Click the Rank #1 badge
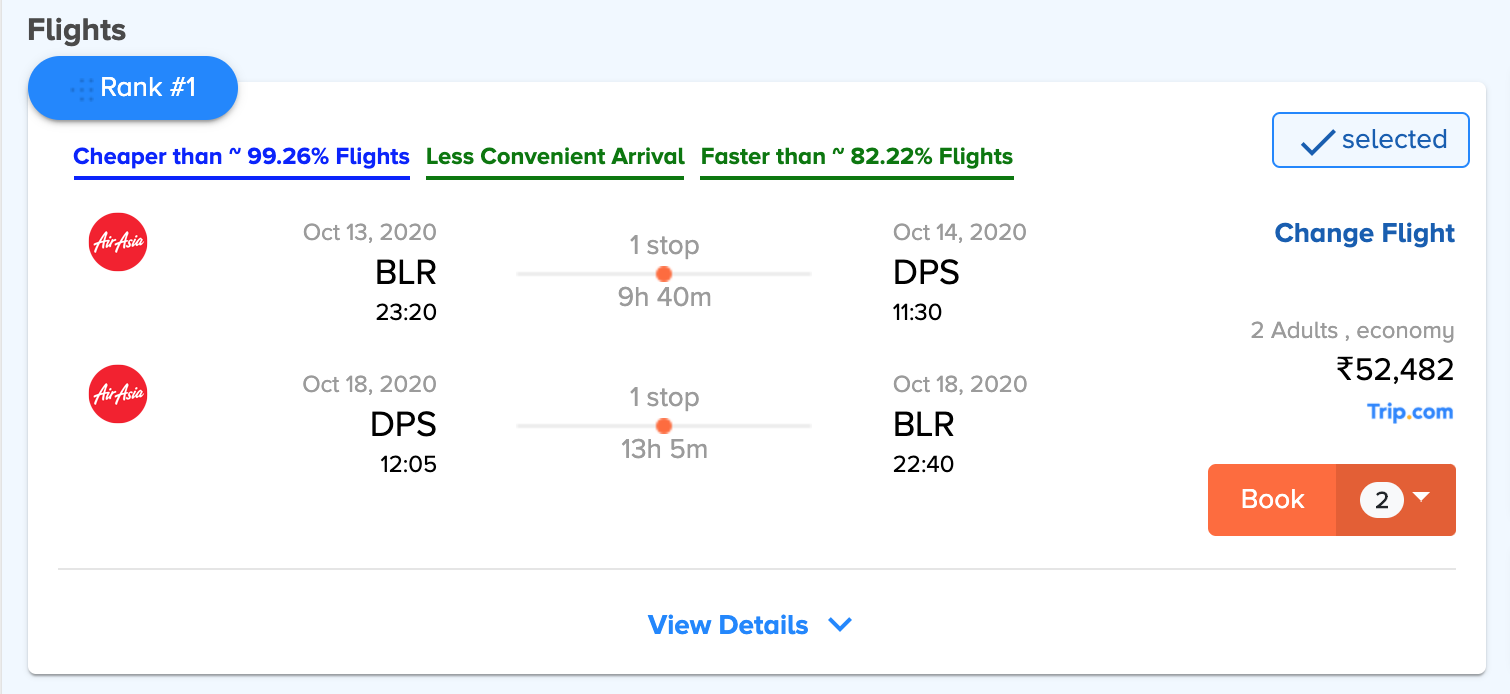Viewport: 1510px width, 694px height. click(x=132, y=88)
